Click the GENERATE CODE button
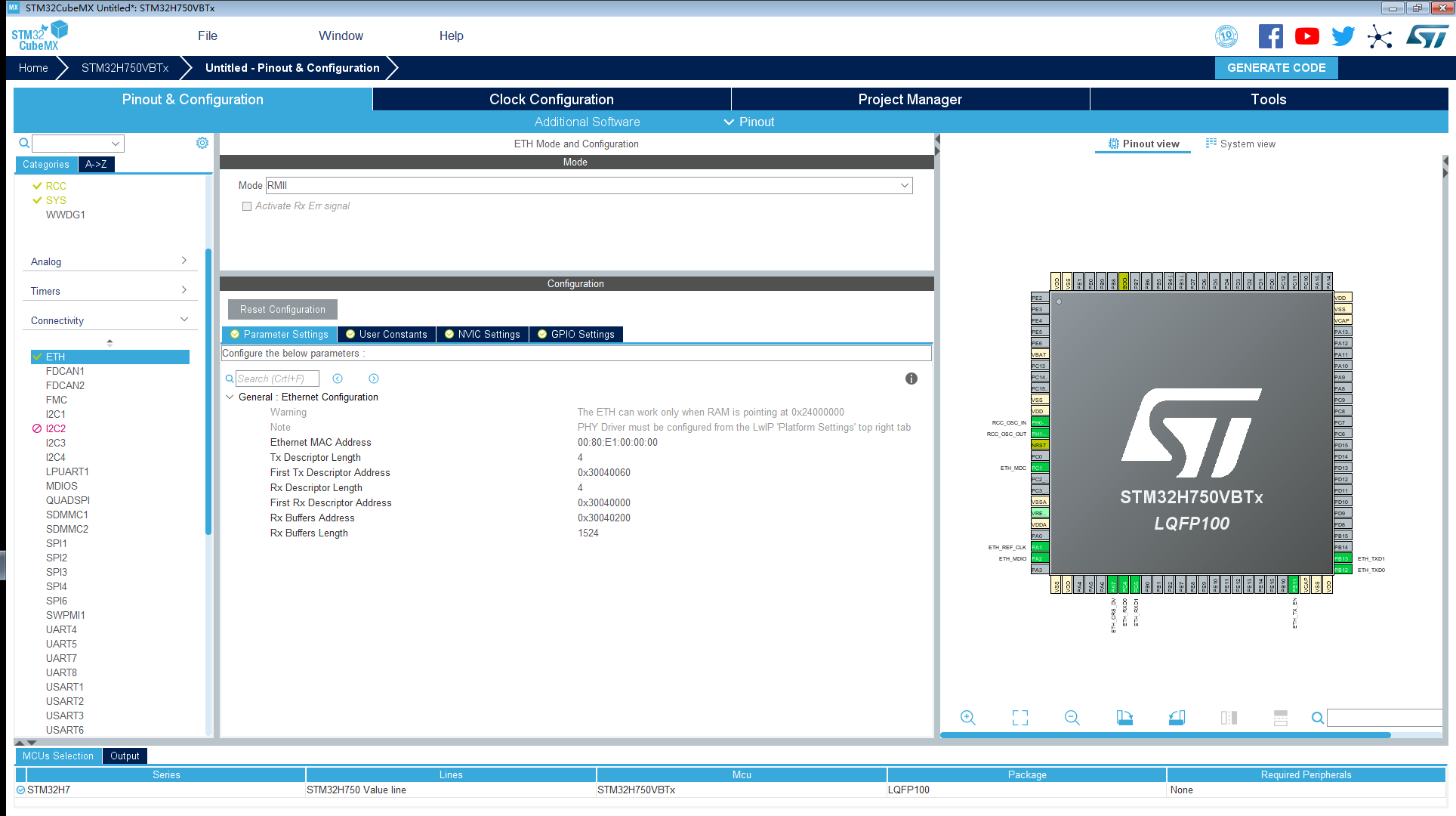 pyautogui.click(x=1276, y=68)
